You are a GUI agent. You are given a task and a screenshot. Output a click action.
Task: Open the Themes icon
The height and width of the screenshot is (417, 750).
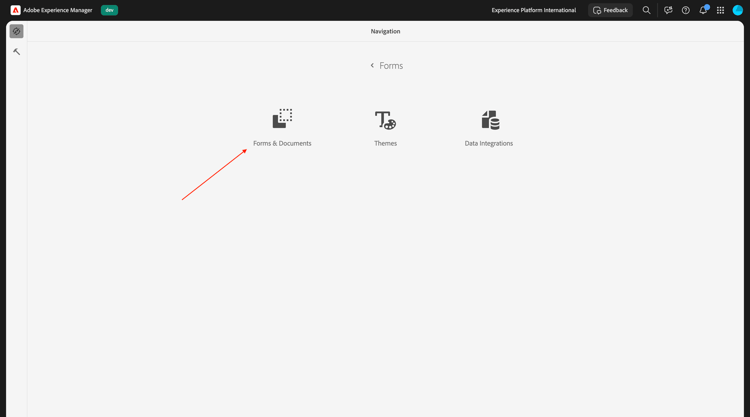(x=386, y=120)
